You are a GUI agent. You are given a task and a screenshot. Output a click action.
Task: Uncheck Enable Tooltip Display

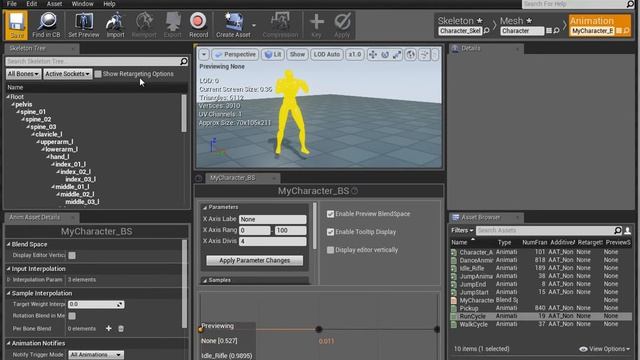coord(330,232)
